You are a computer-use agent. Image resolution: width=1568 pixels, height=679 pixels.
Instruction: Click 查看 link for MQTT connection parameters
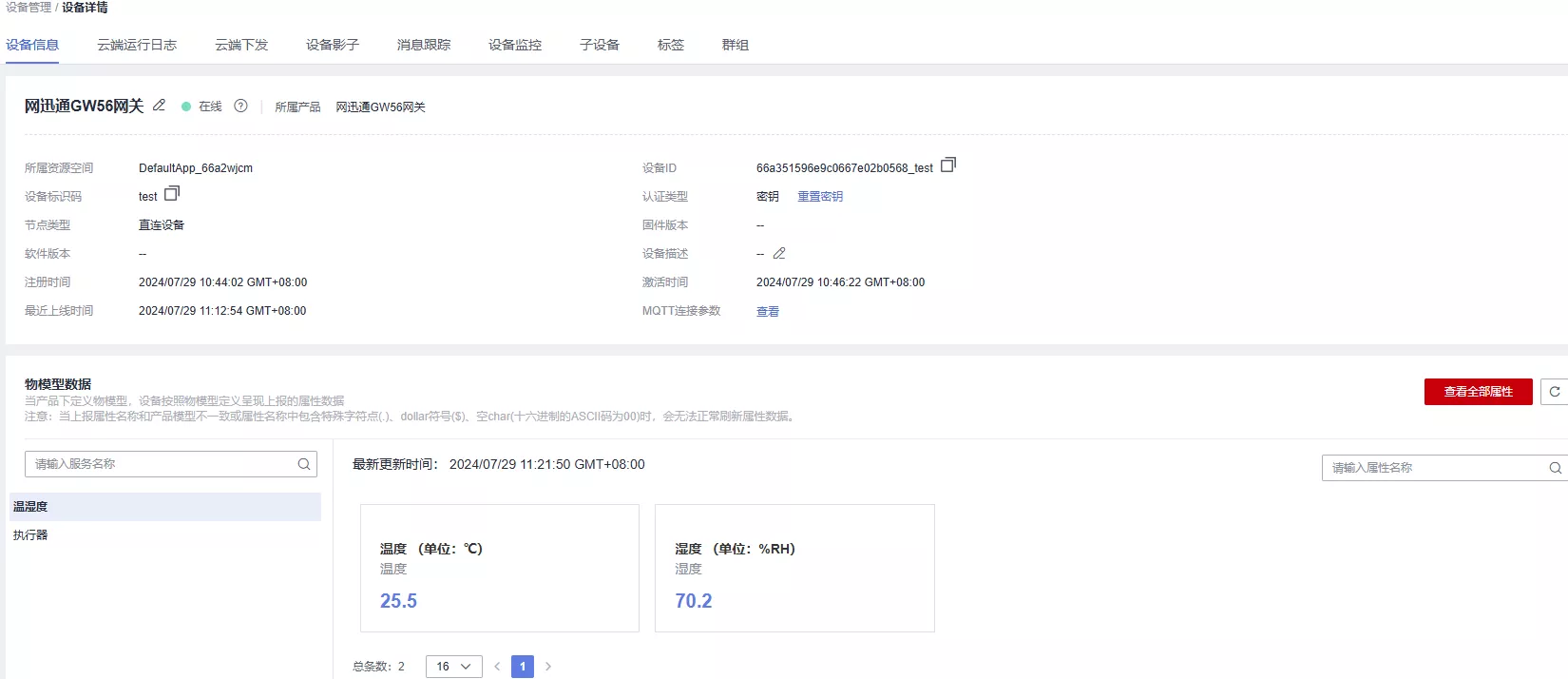point(768,312)
